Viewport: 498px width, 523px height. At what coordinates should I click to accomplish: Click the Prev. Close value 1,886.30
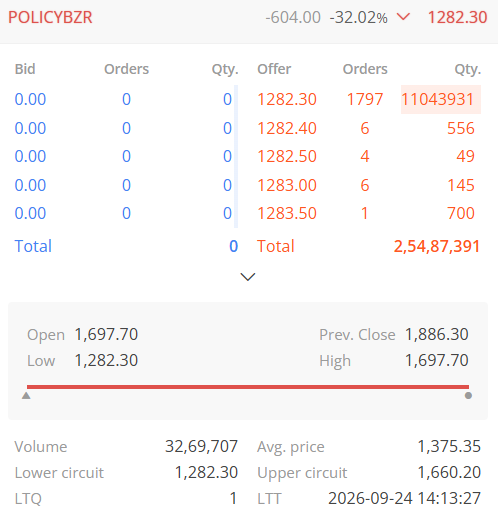[437, 335]
